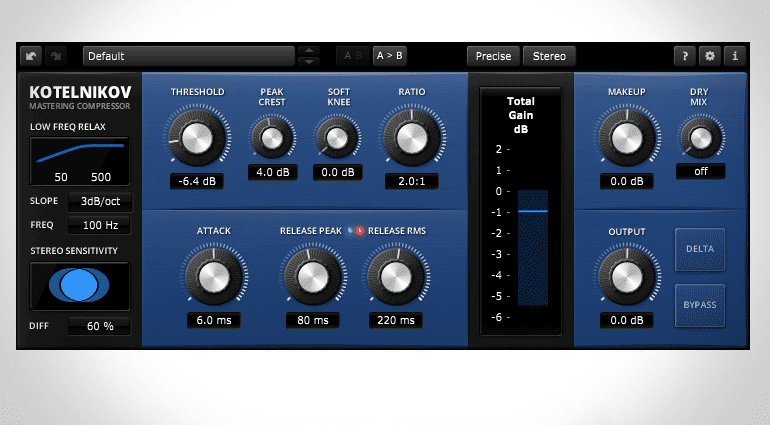The height and width of the screenshot is (425, 770).
Task: Edit the Output 0.0 dB value
Action: click(627, 320)
